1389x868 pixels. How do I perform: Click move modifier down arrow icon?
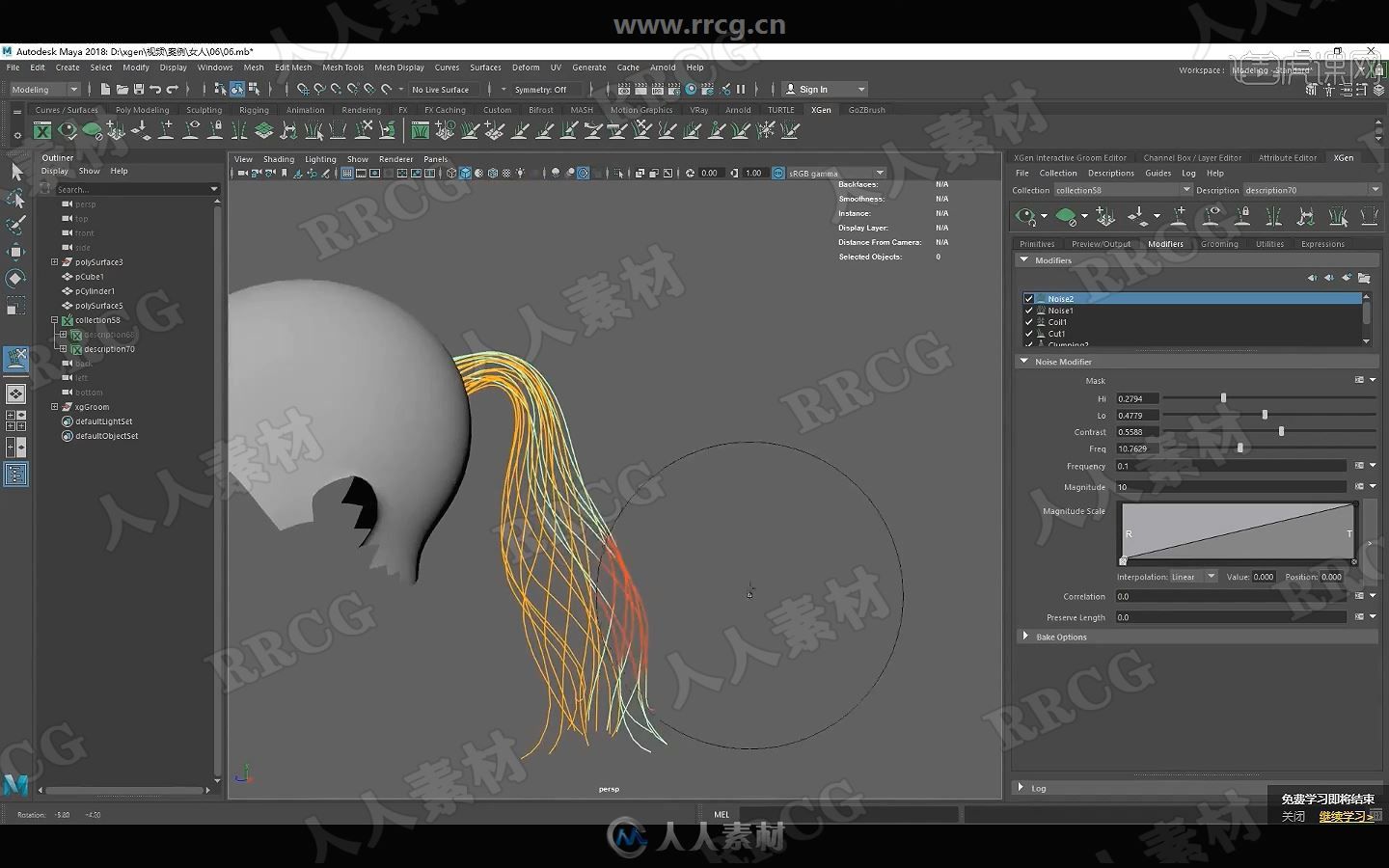click(1328, 278)
